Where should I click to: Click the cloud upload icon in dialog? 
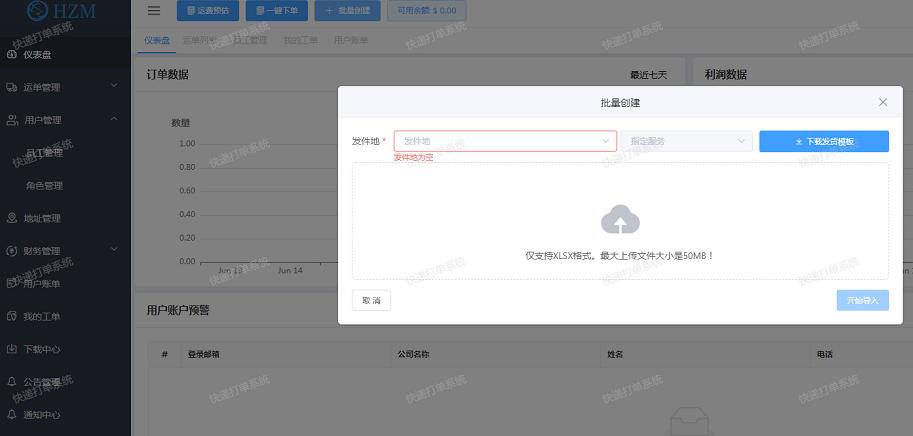pos(620,220)
